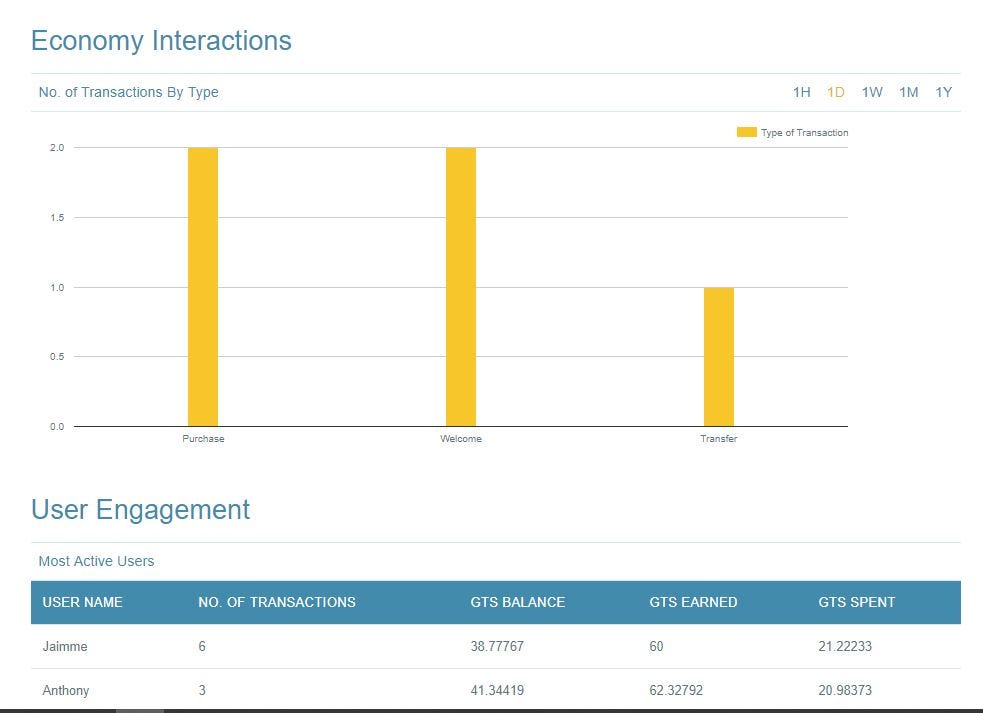
Task: Select the Transfer transactions bar
Action: coord(719,355)
